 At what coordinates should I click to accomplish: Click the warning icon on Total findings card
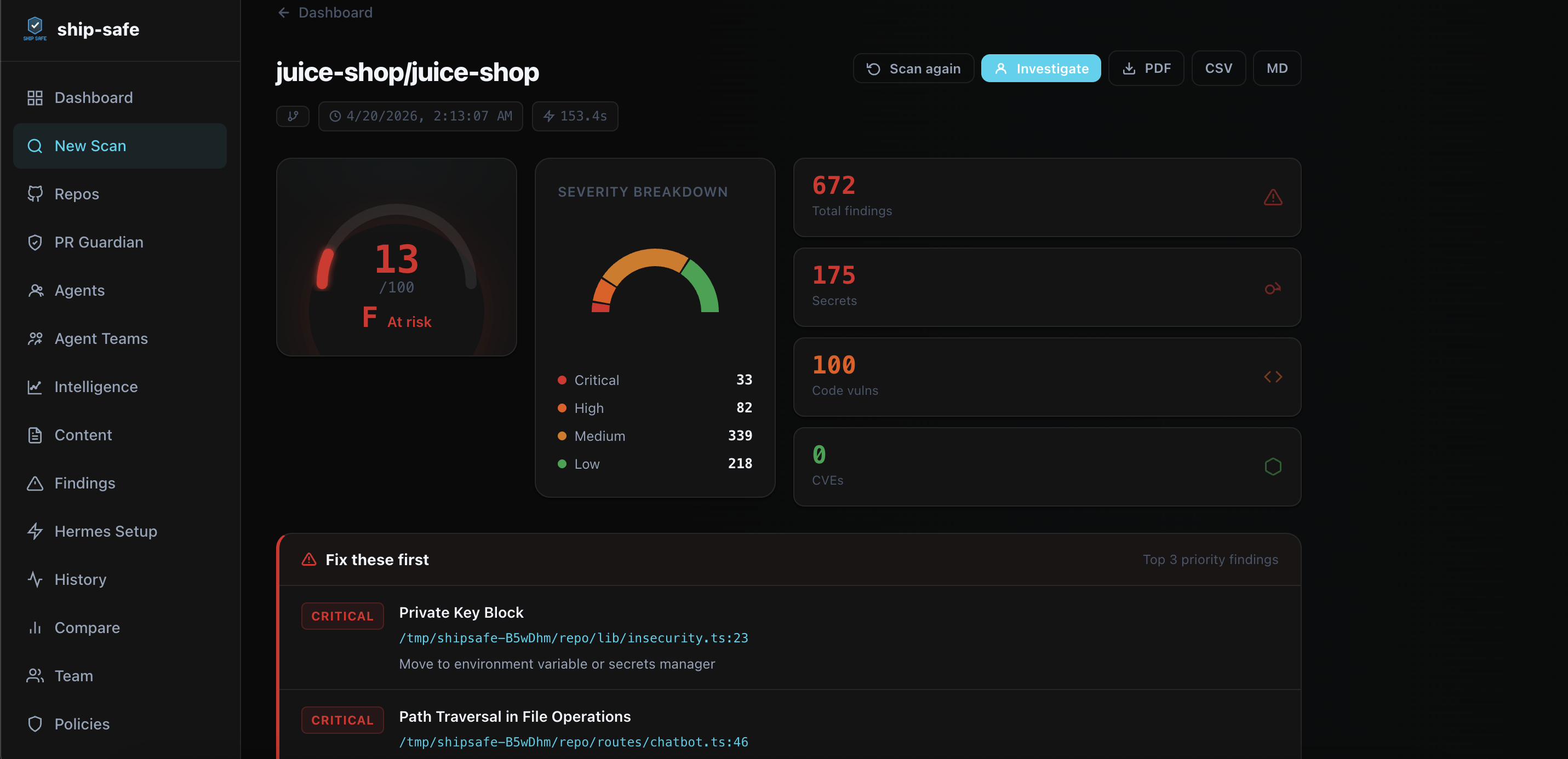pos(1273,198)
